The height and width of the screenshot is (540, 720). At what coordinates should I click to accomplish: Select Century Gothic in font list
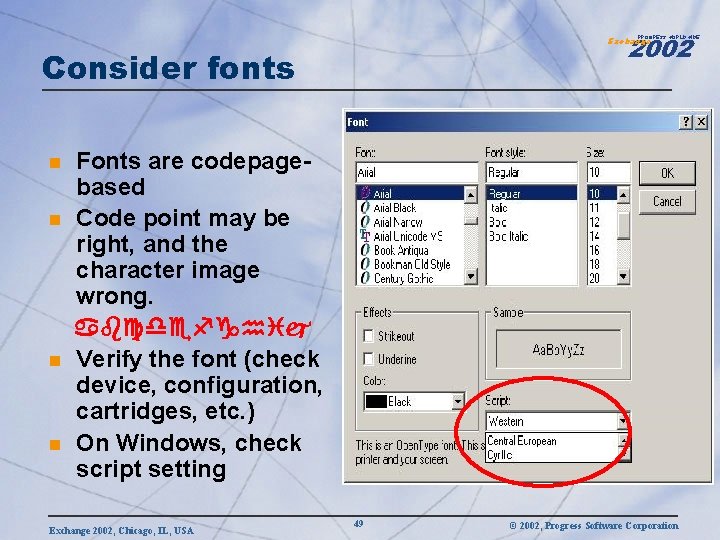410,278
